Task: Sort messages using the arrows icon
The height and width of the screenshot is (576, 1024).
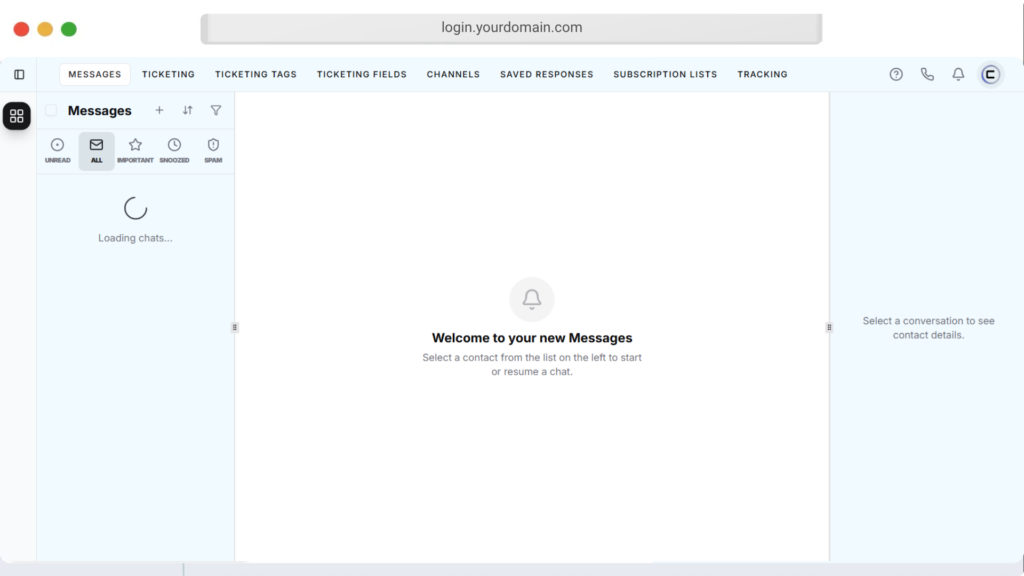Action: (187, 110)
